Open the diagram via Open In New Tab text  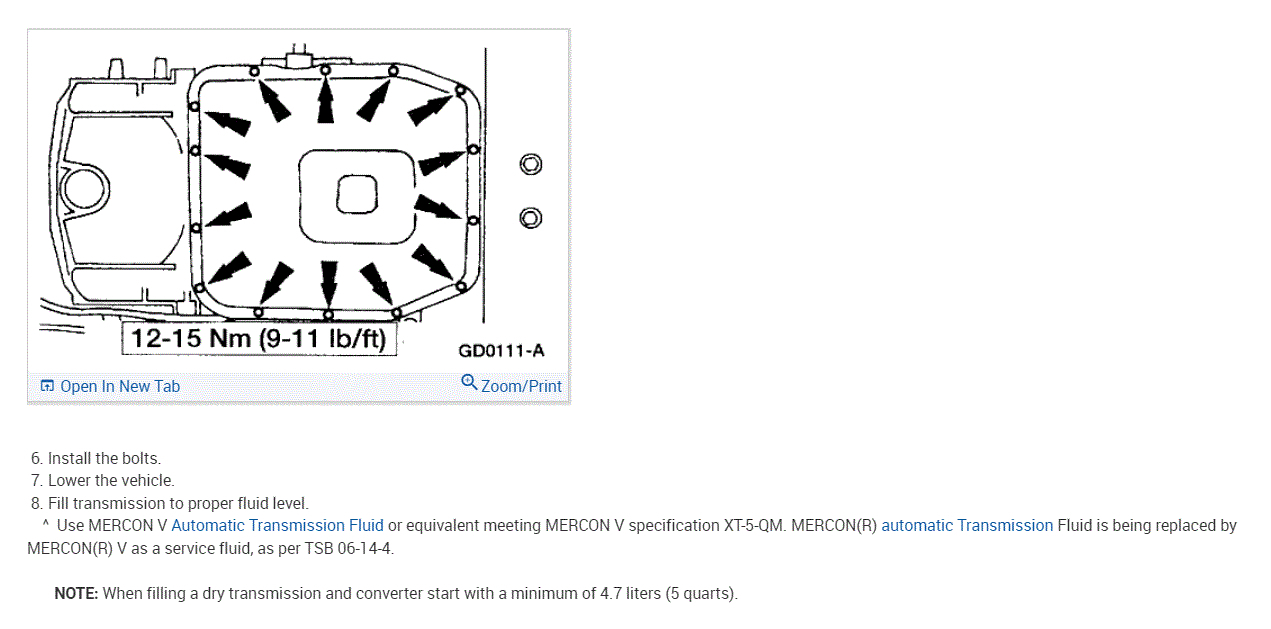(120, 386)
